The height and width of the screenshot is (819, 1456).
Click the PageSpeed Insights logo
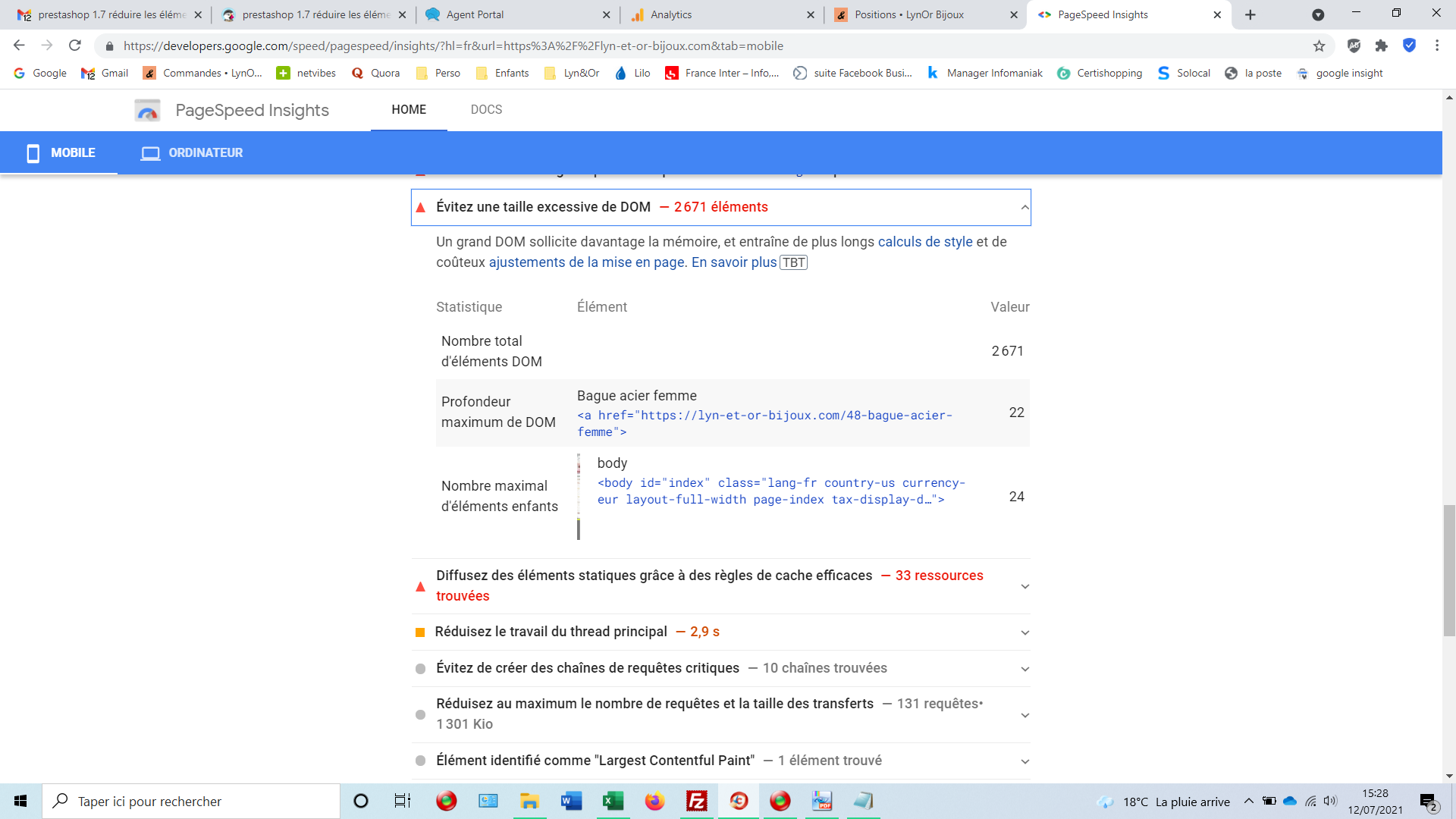pos(147,110)
